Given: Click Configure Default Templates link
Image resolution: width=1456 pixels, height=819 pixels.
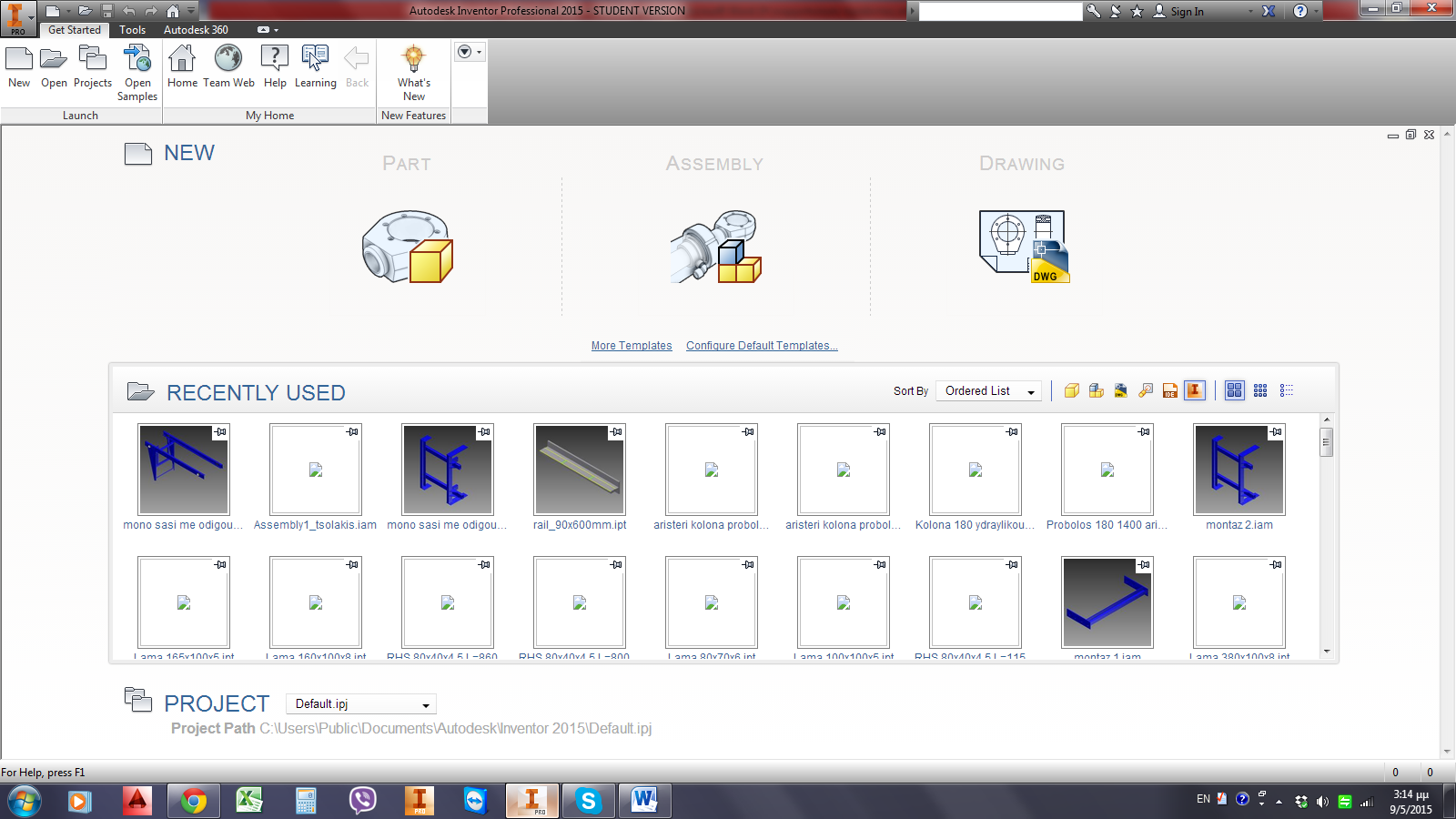Looking at the screenshot, I should click(x=762, y=346).
